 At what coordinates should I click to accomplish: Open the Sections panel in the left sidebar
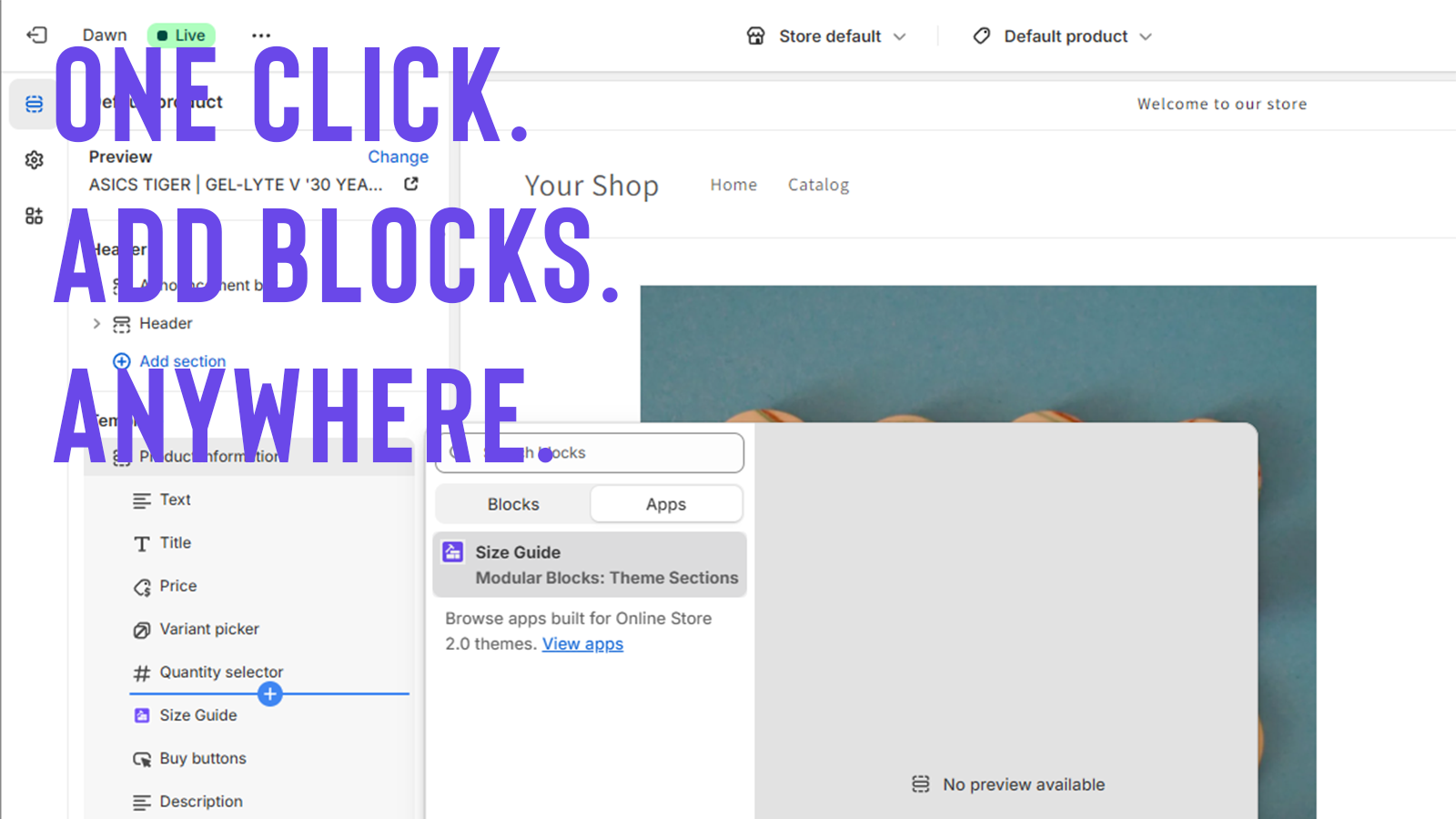34,104
